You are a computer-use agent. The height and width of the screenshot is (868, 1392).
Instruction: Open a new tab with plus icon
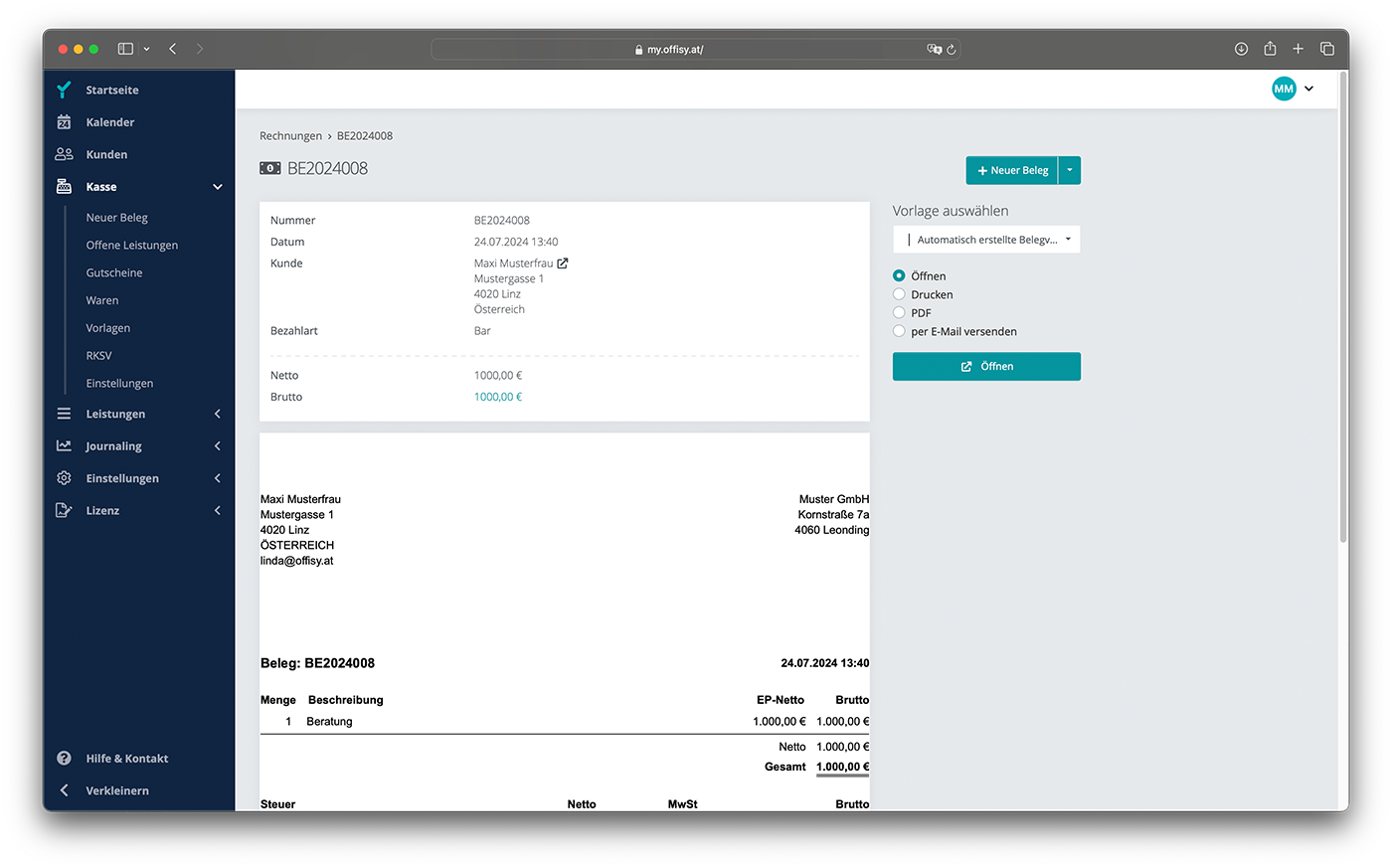pos(1298,49)
